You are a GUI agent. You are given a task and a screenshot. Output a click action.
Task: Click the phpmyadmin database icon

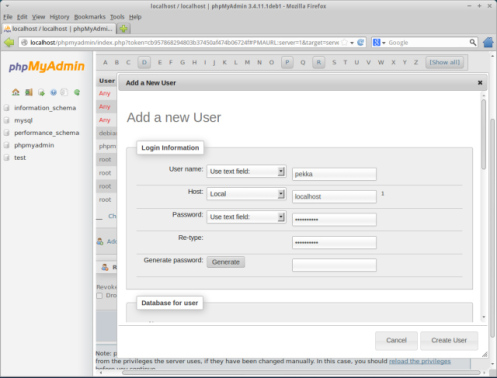pos(6,145)
